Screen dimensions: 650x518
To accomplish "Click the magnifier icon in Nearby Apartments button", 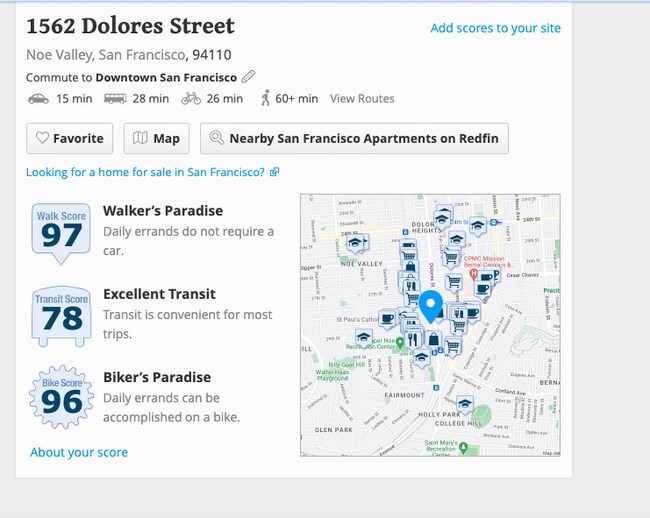I will 216,137.
